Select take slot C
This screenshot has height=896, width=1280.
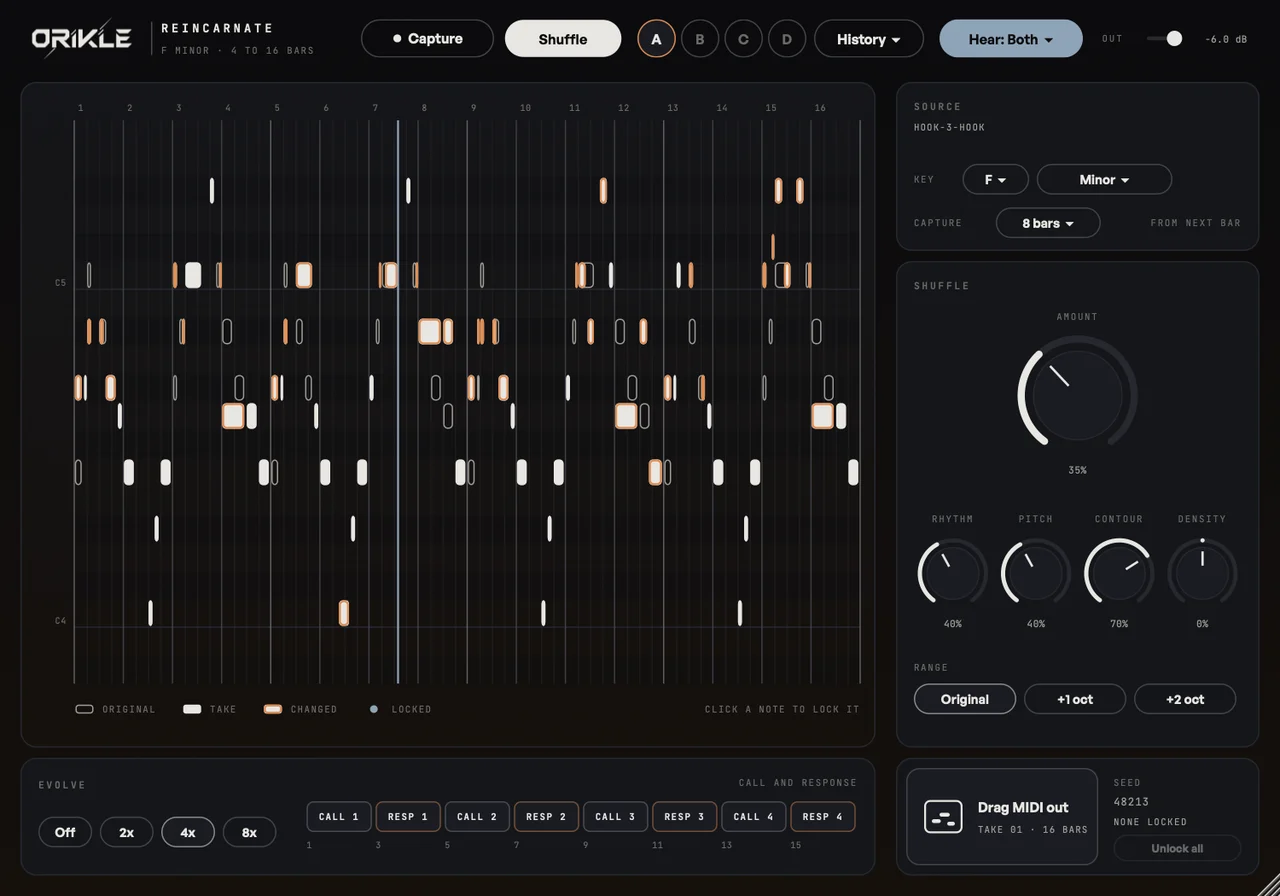[743, 39]
